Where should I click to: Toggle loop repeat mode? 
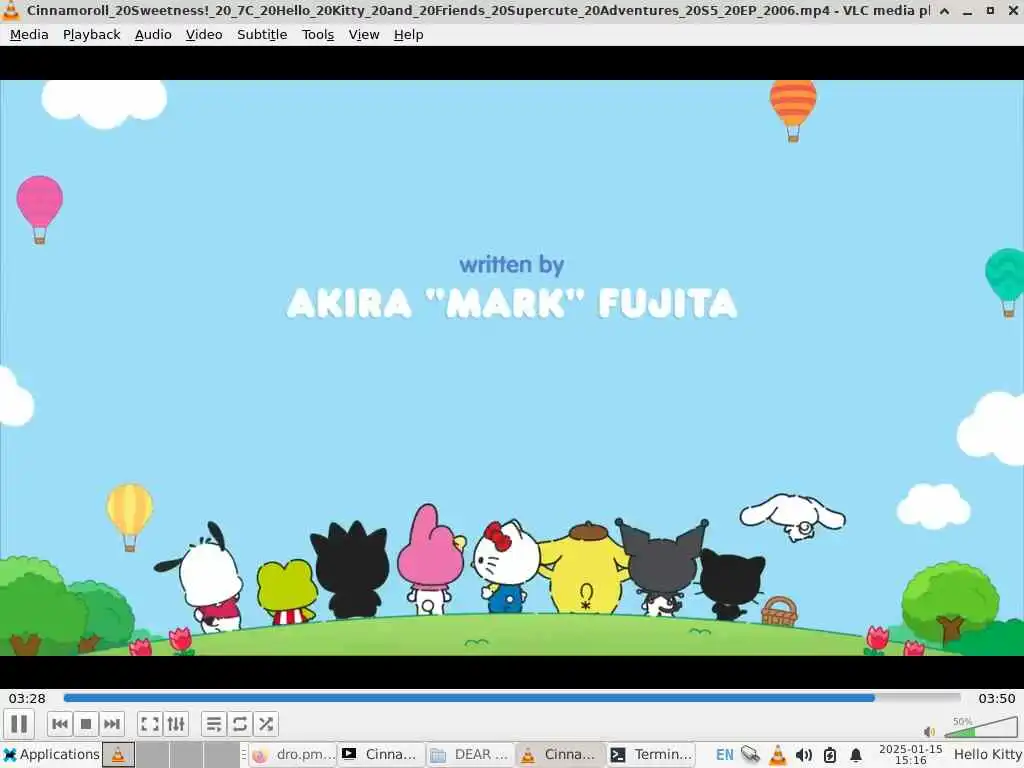coord(240,724)
